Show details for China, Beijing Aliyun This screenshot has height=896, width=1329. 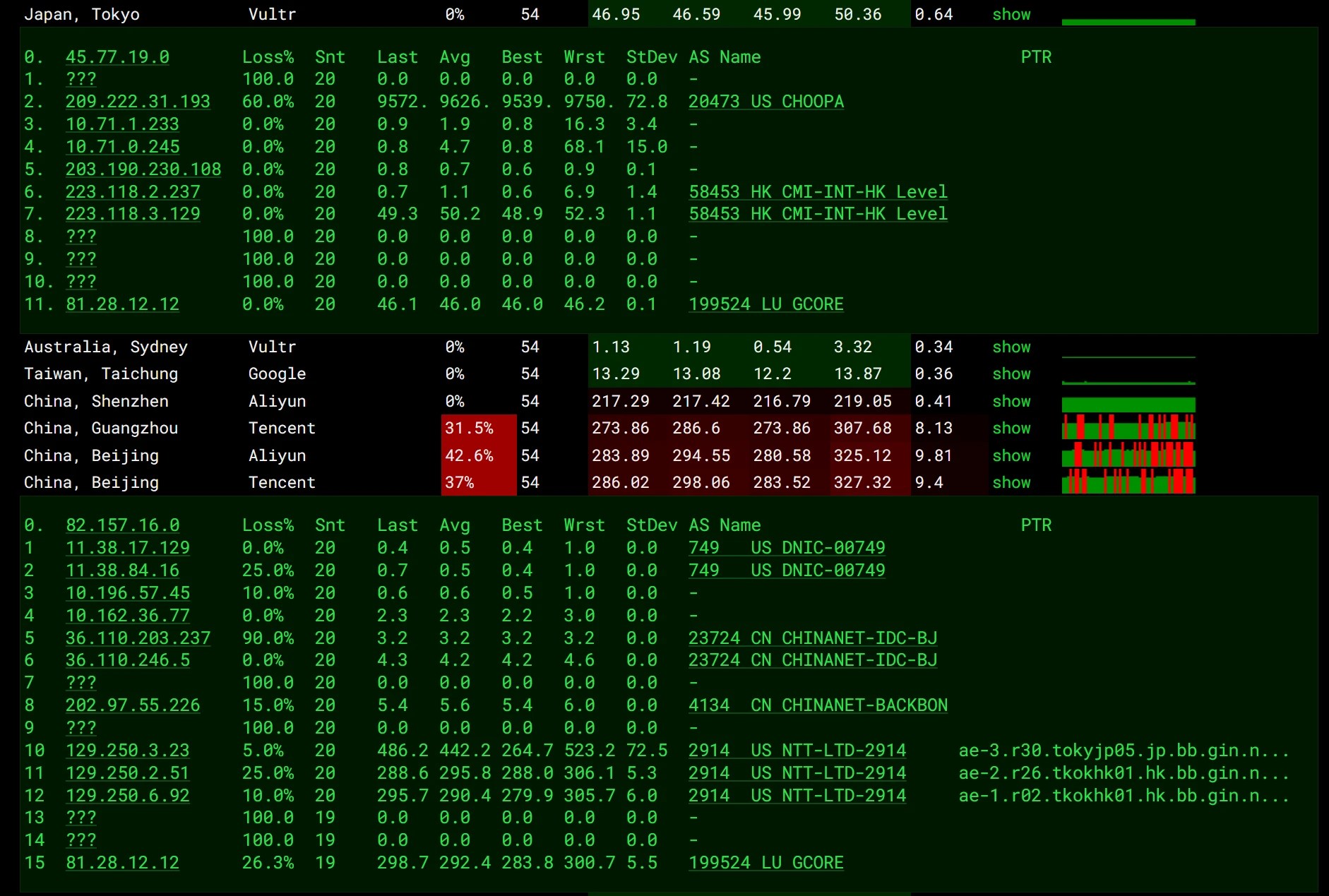click(1011, 455)
